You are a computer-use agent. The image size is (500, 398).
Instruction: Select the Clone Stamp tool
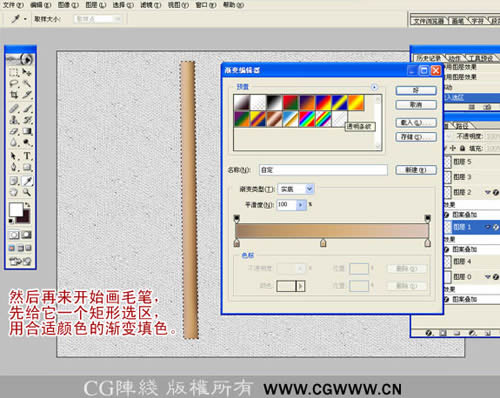(x=13, y=120)
